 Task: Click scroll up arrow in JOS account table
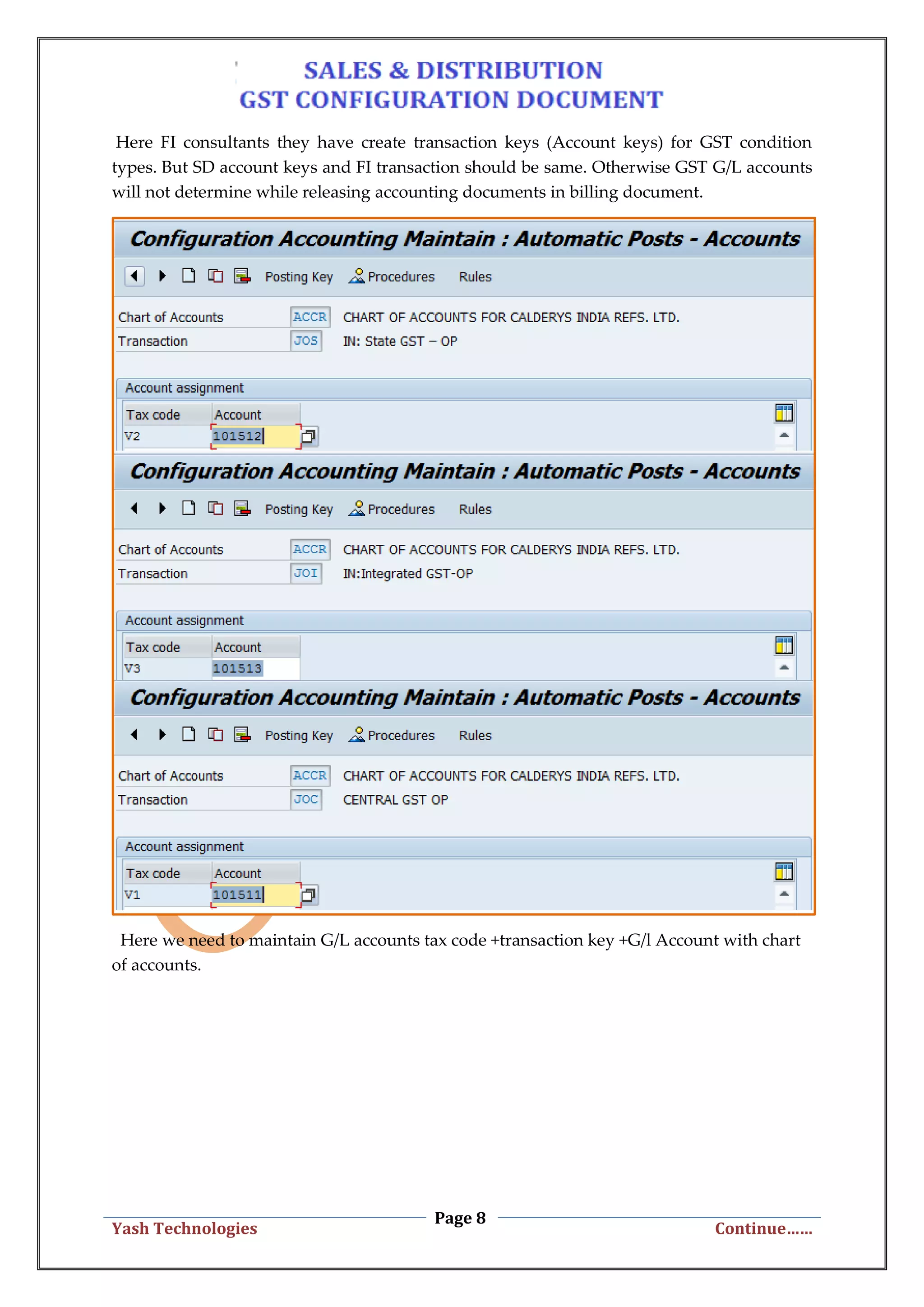click(784, 436)
